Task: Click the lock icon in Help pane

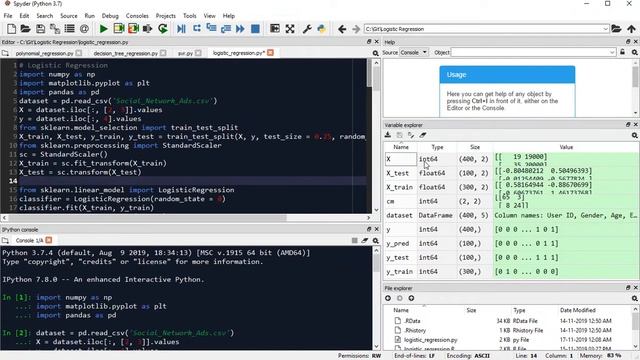Action: point(622,52)
